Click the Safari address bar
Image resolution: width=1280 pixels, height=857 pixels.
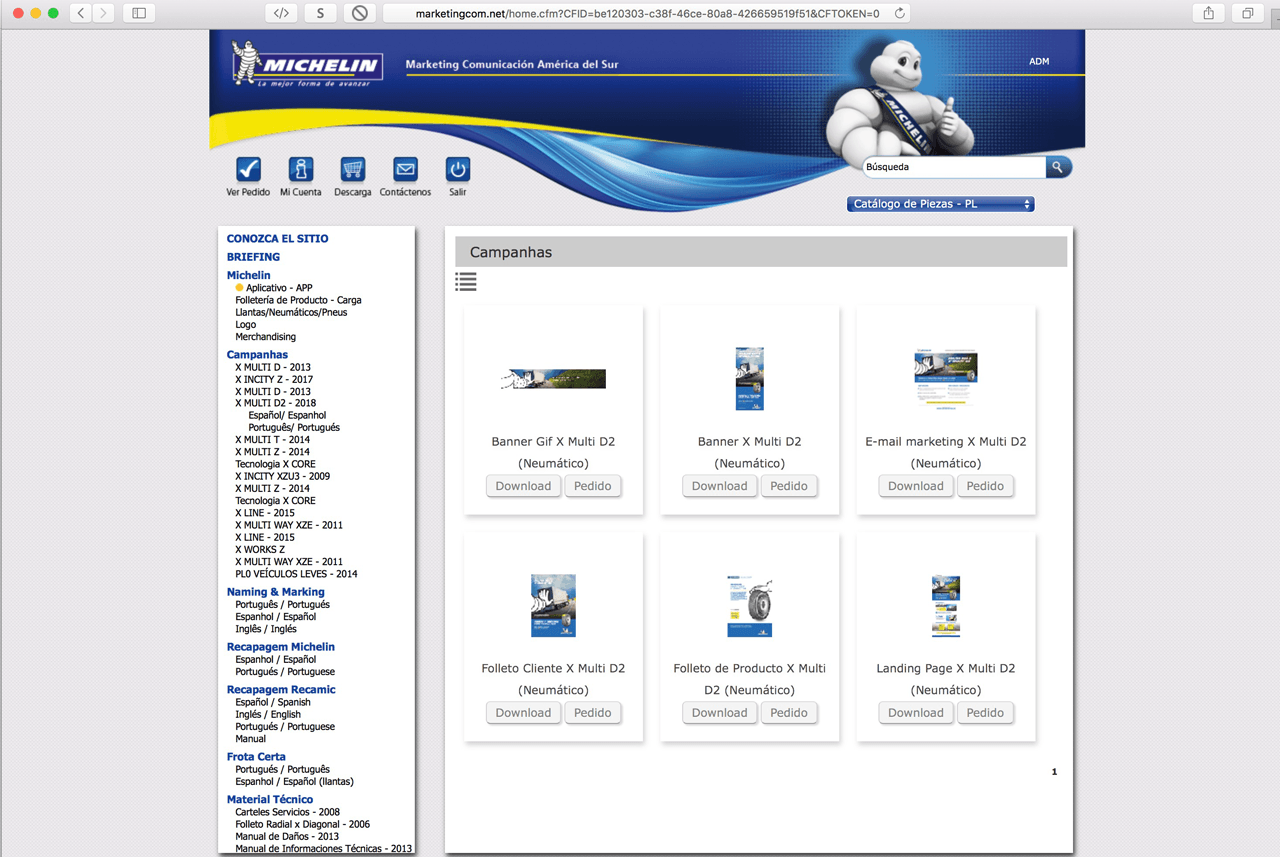pyautogui.click(x=647, y=13)
